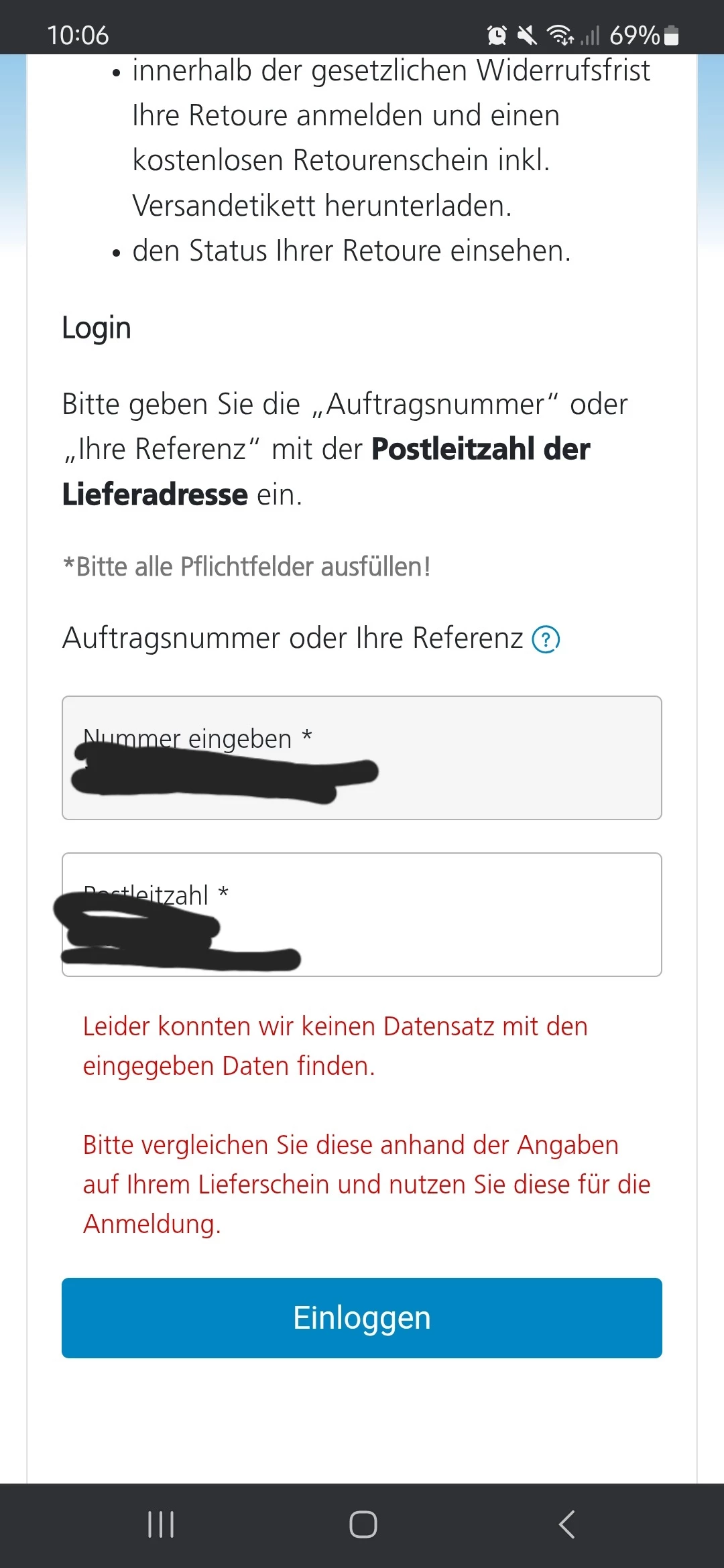This screenshot has width=724, height=1568.
Task: Tap the 'den Status Ihrer Retoure einsehen' bullet
Action: (351, 251)
